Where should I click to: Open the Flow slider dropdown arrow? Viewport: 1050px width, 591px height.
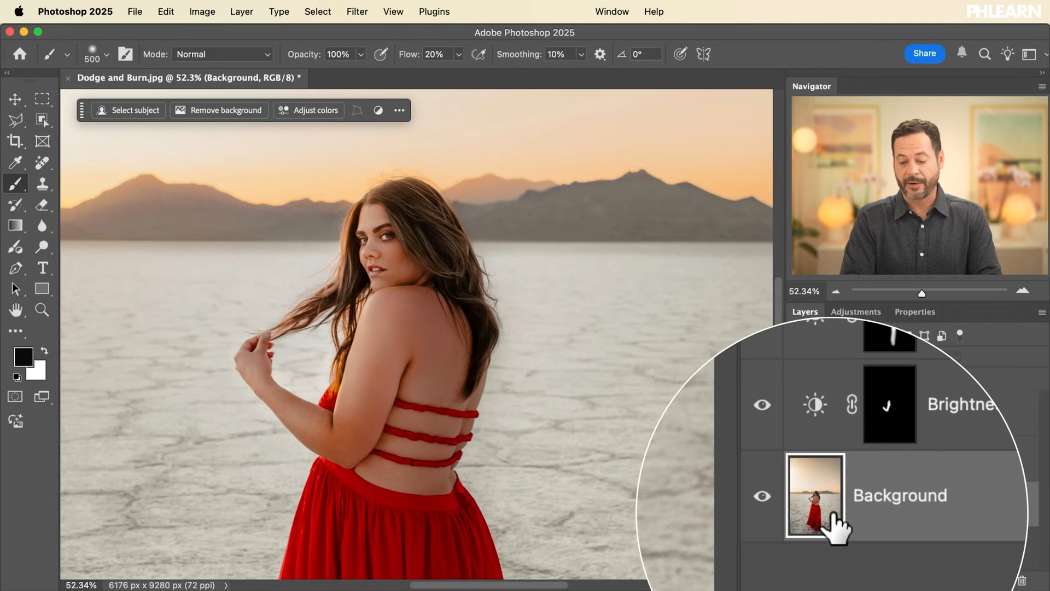[x=459, y=54]
